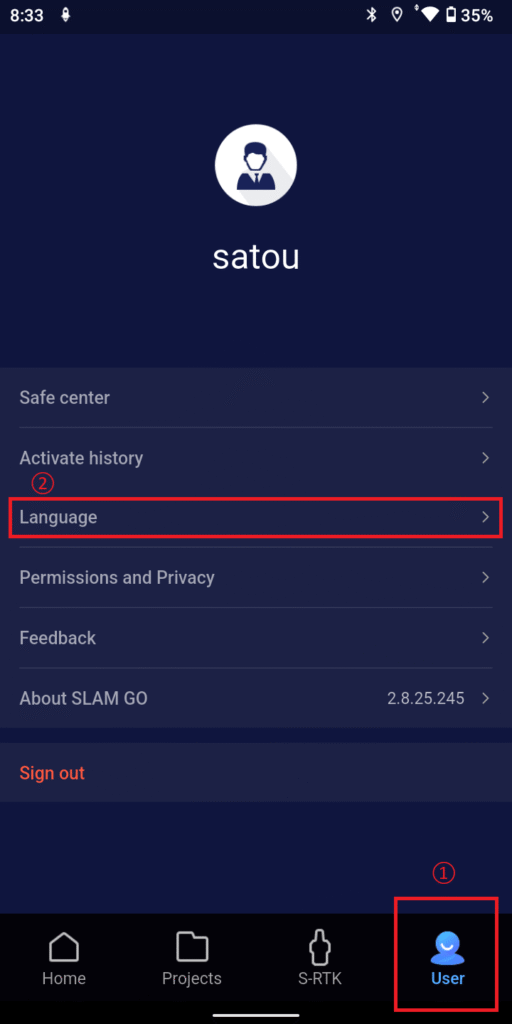Screen dimensions: 512x1024
Task: Tap the profile avatar picture
Action: pos(256,165)
